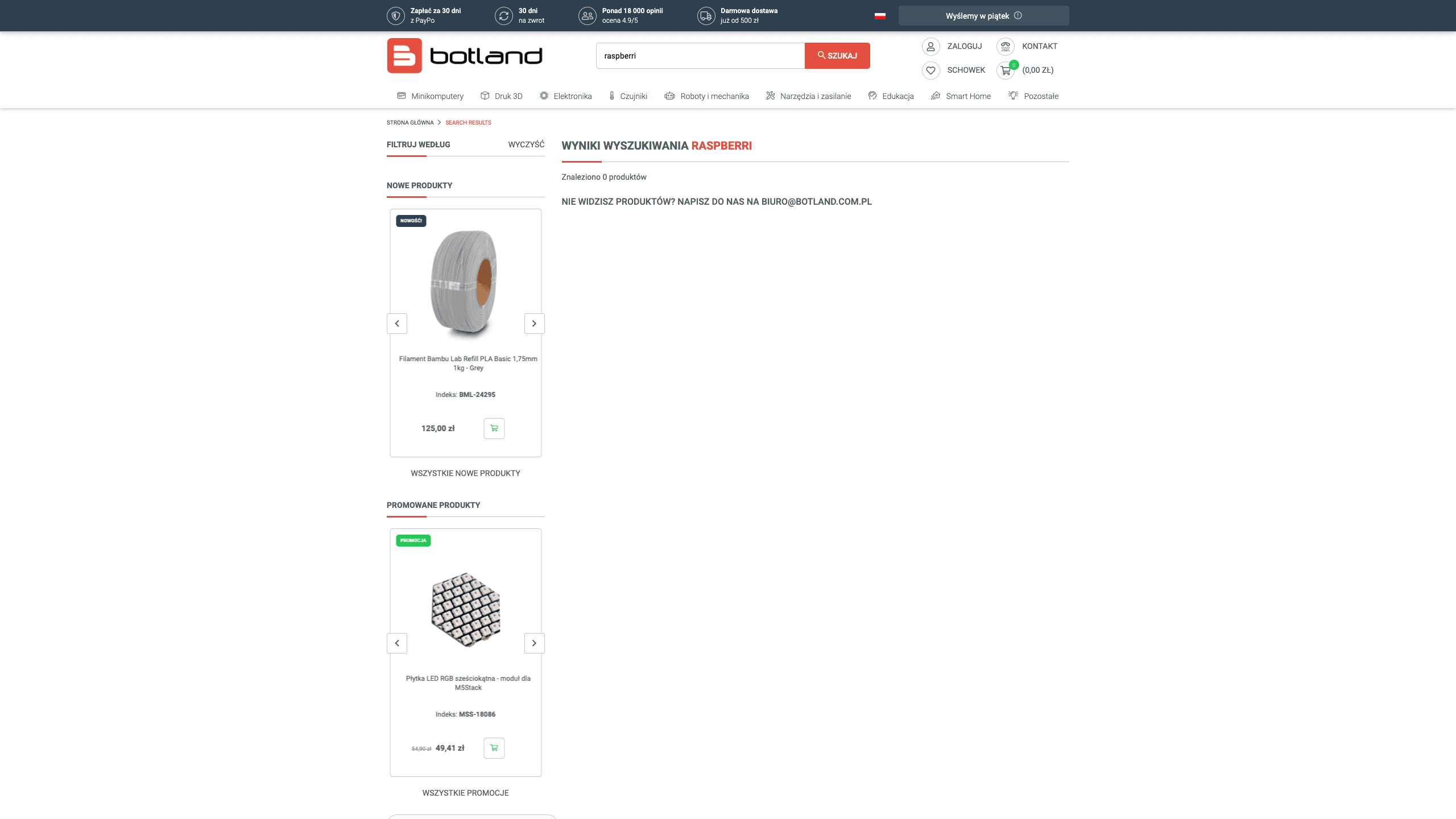Show previous product in Promowane Produkty carousel
This screenshot has width=1456, height=819.
[x=397, y=643]
